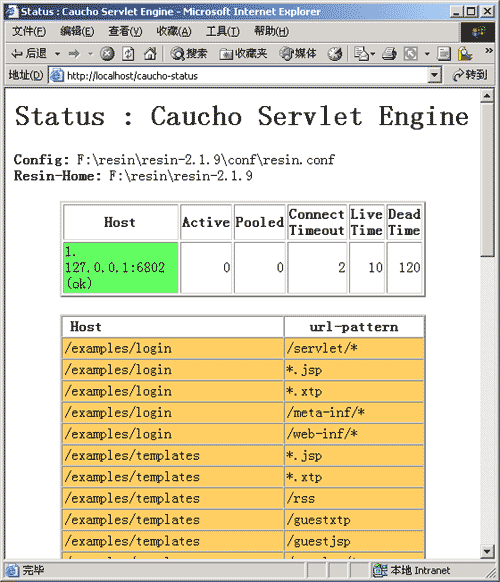500x582 pixels.
Task: Click the 本地 Intranet zone status
Action: (x=412, y=570)
